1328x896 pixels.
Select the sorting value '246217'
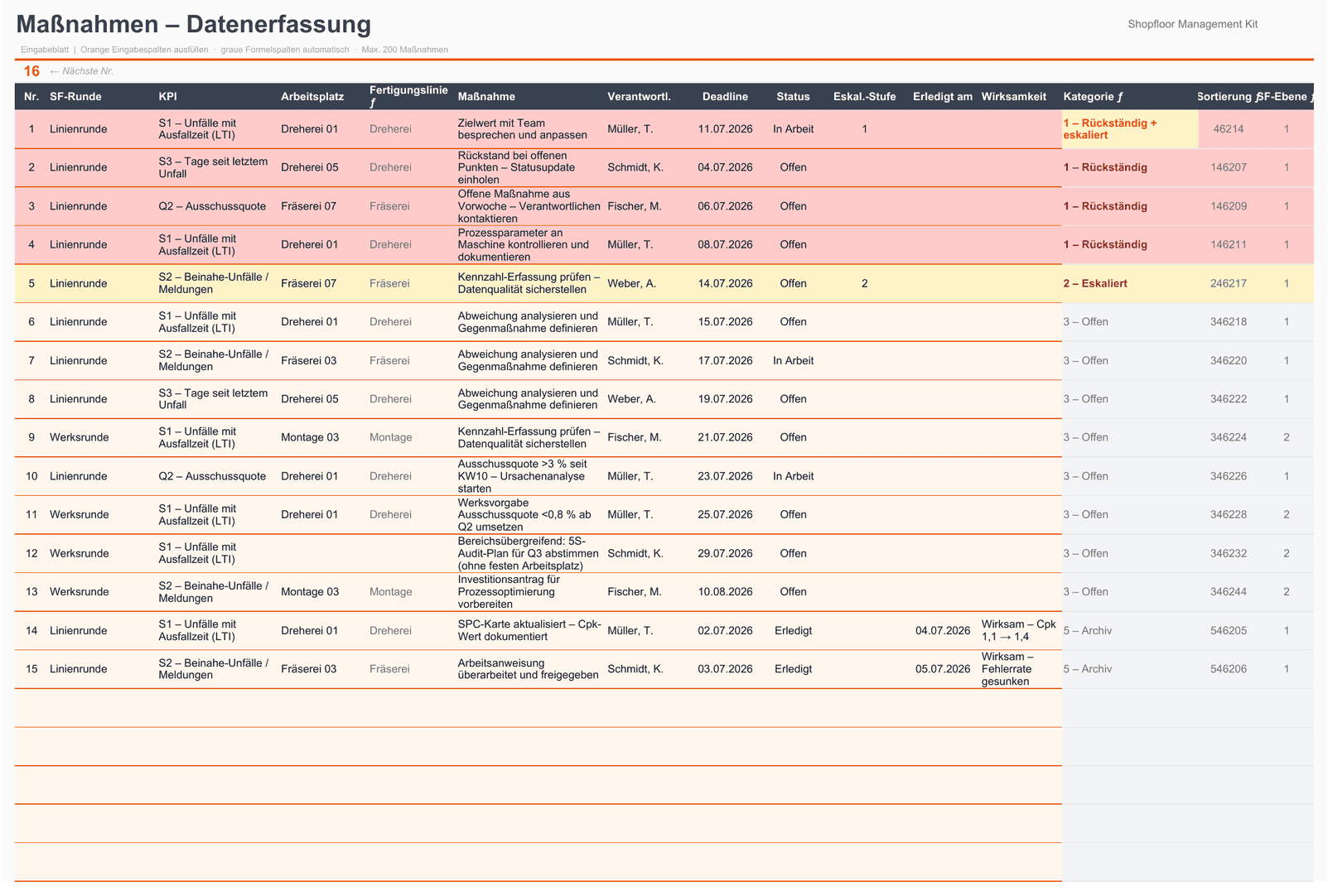coord(1229,283)
